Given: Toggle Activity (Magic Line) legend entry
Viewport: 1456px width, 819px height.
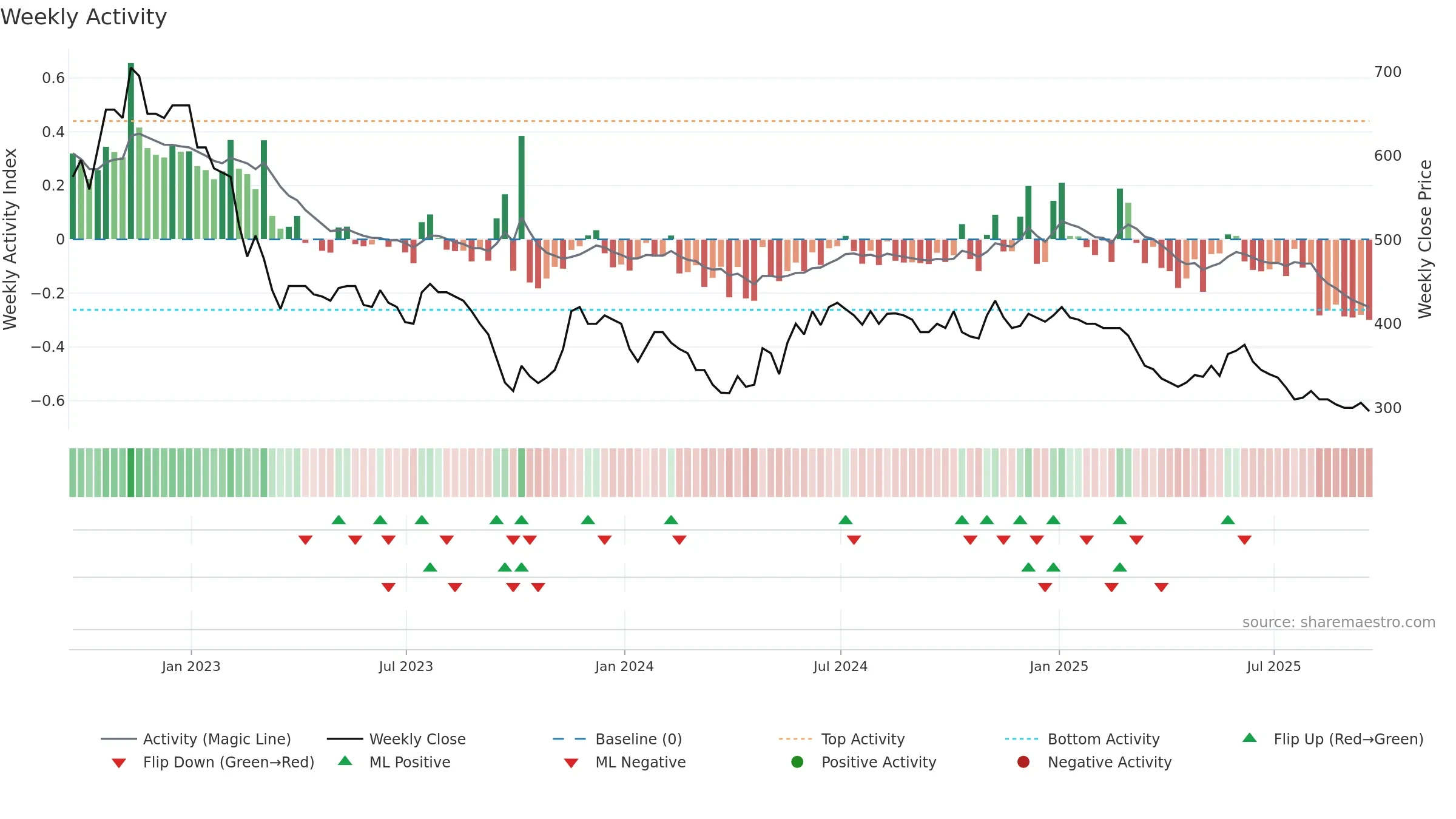Looking at the screenshot, I should (196, 739).
